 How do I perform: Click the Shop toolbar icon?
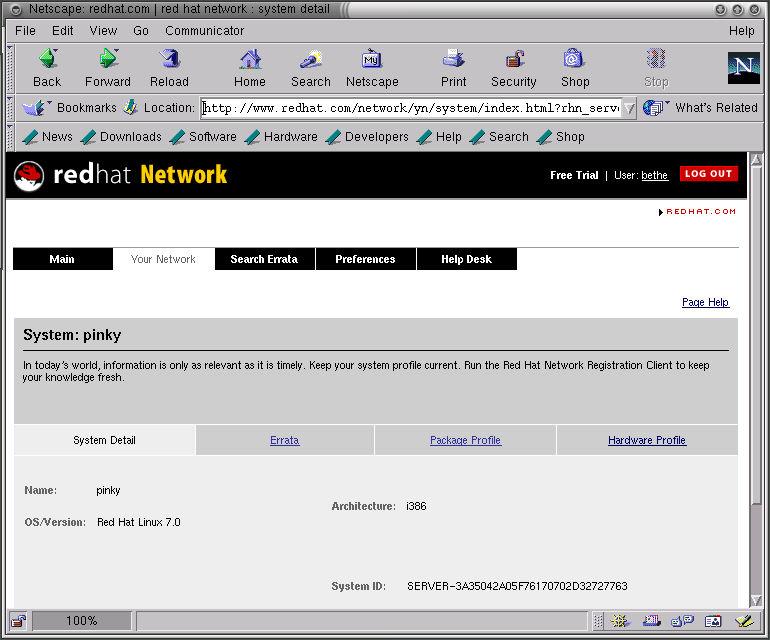(x=574, y=60)
